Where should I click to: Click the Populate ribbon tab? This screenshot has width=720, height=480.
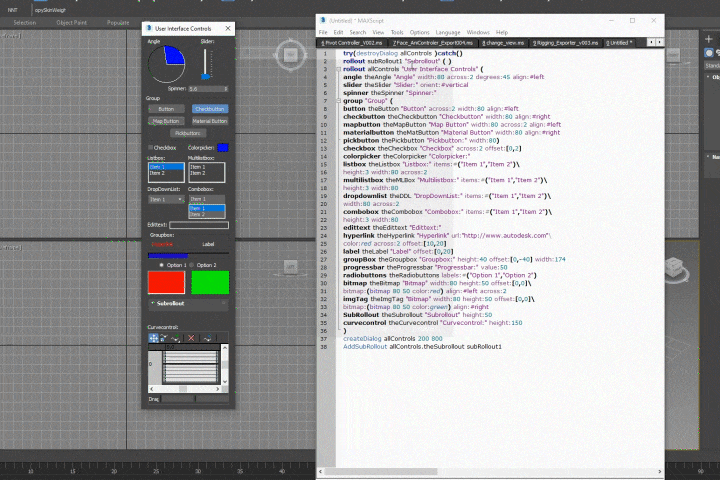(x=118, y=23)
